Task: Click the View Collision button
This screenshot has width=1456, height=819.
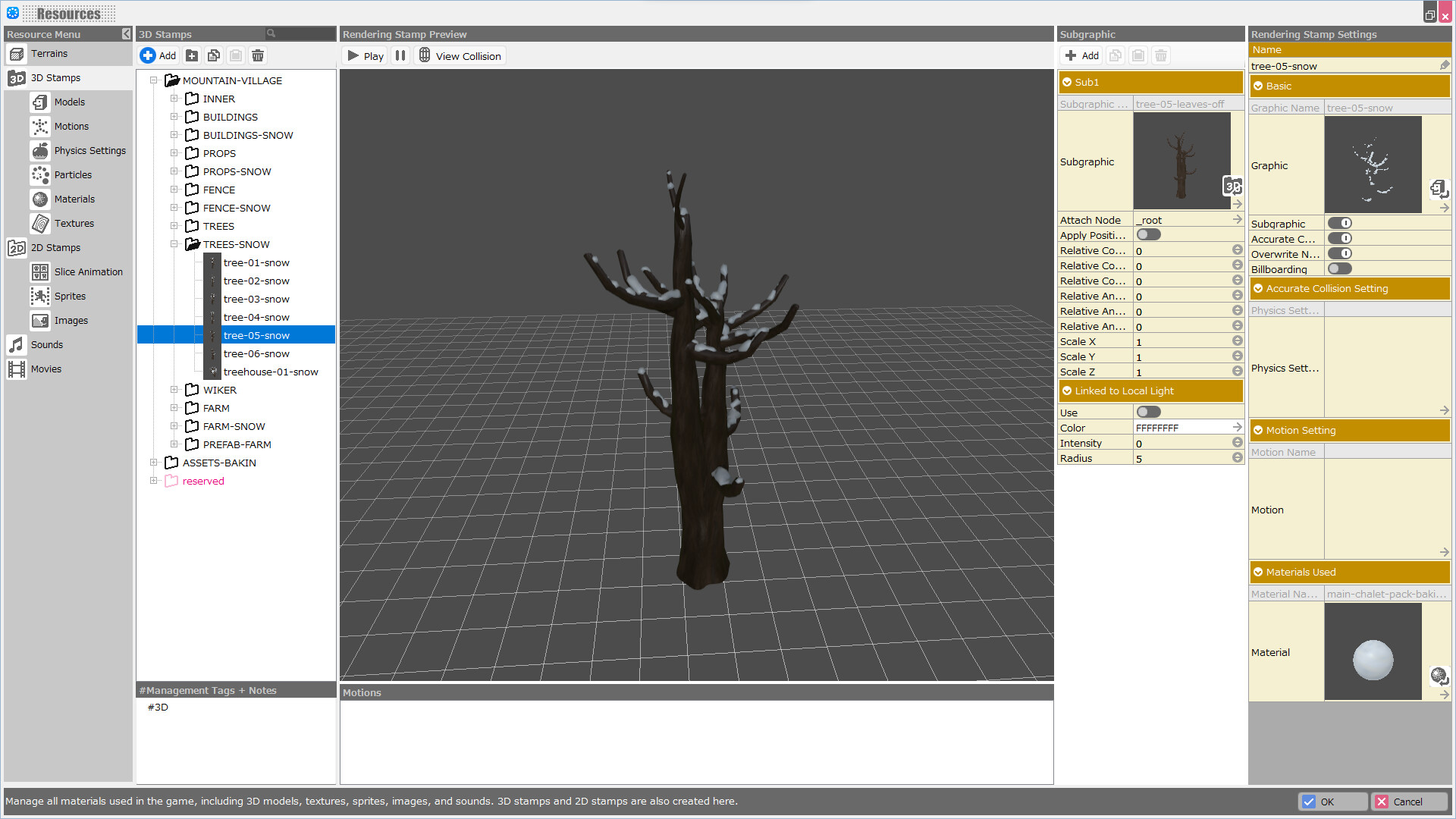Action: coord(460,55)
